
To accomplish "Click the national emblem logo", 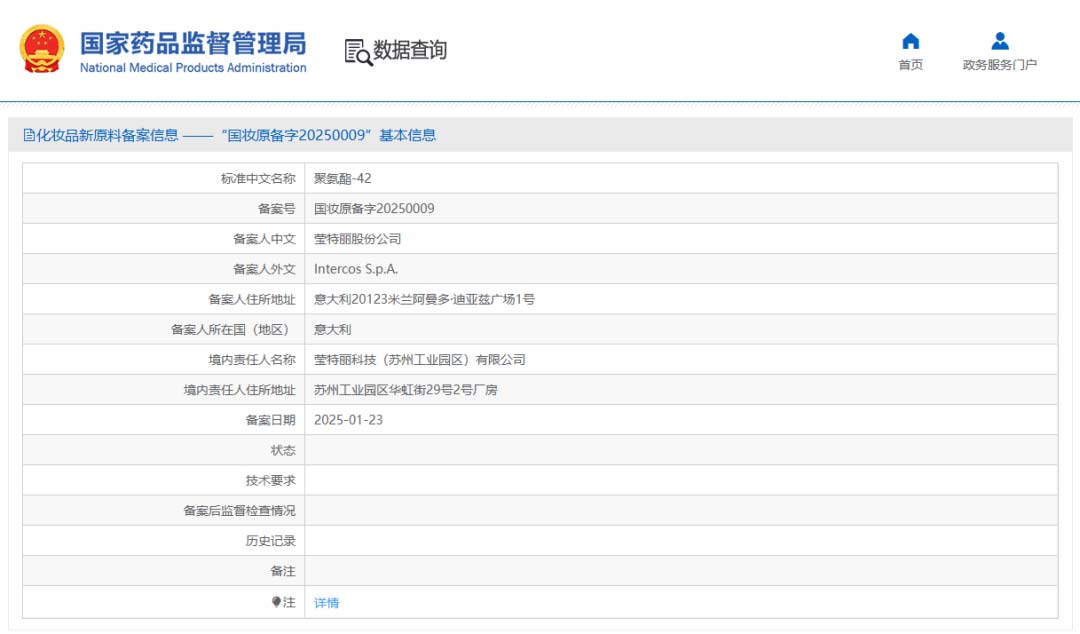I will point(42,49).
